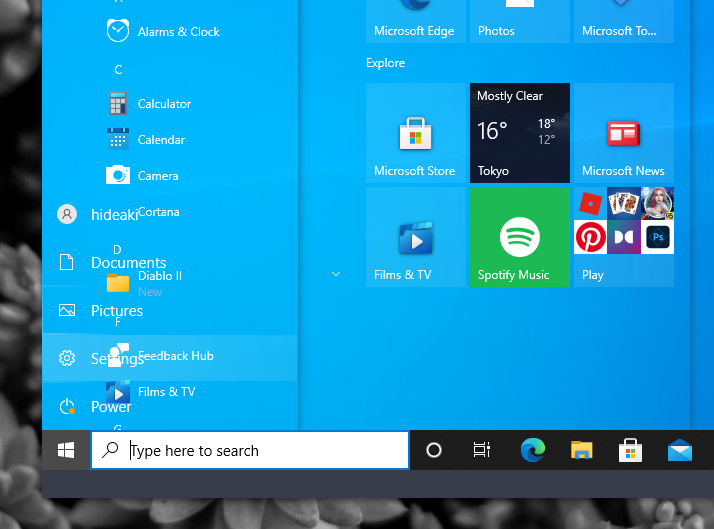Open Microsoft Store from taskbar
714x529 pixels.
coord(631,450)
